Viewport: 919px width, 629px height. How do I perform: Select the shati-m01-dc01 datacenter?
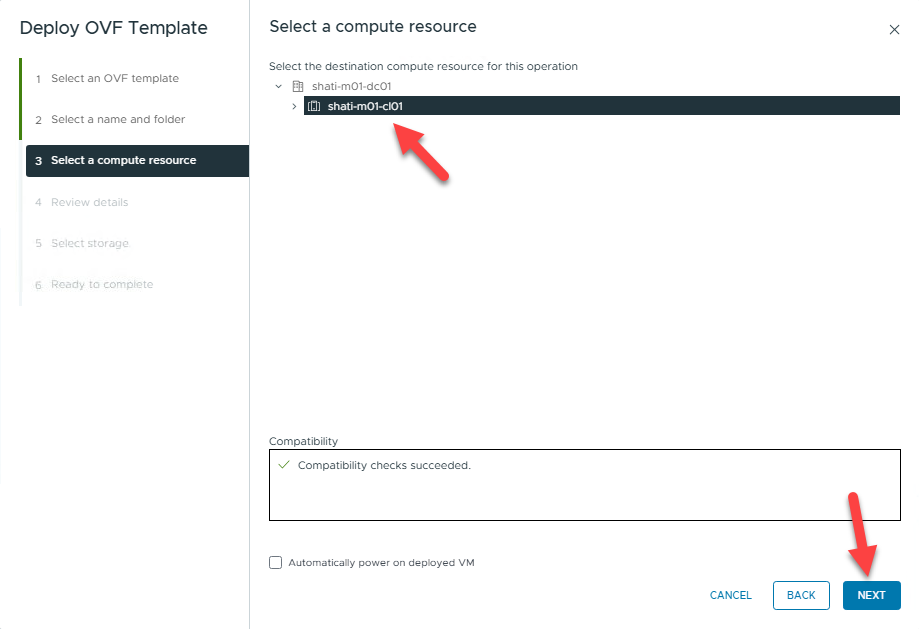(x=351, y=86)
